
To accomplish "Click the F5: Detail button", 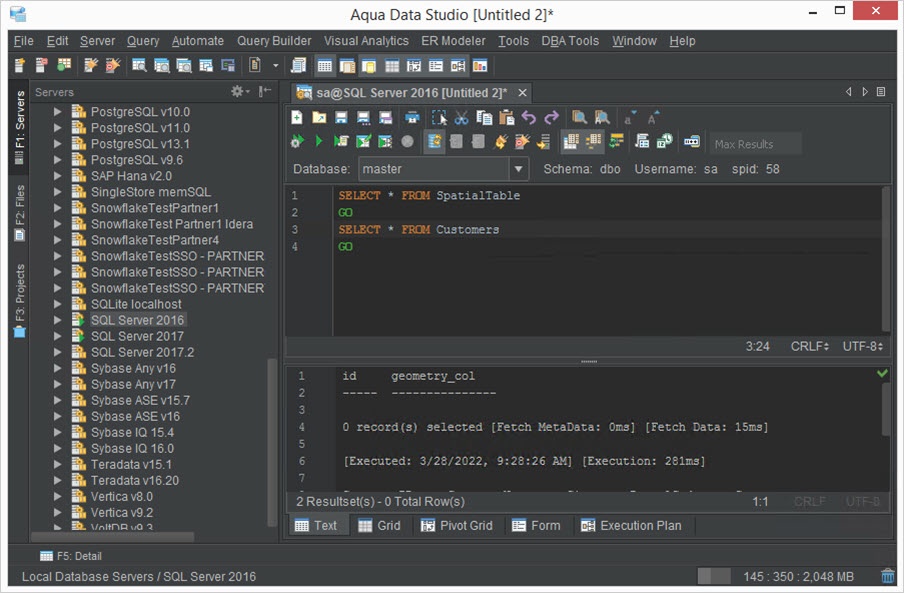I will coord(70,556).
